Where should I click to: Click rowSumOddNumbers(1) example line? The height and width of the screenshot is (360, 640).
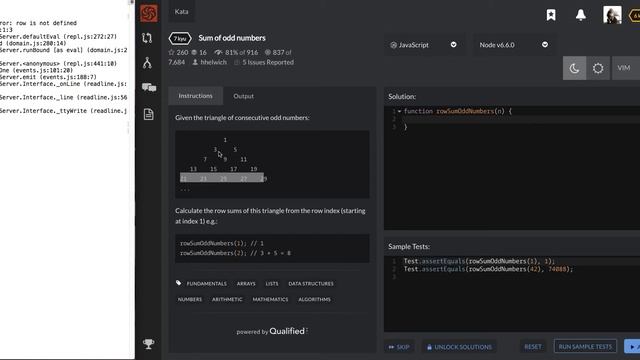click(222, 243)
